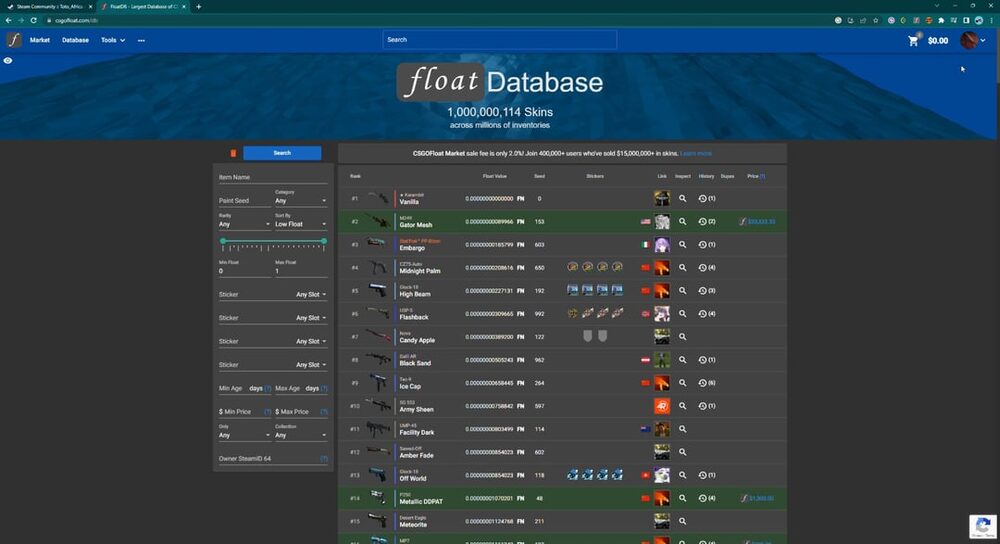Viewport: 1000px width, 544px height.
Task: Open the Only dropdown
Action: coord(245,435)
